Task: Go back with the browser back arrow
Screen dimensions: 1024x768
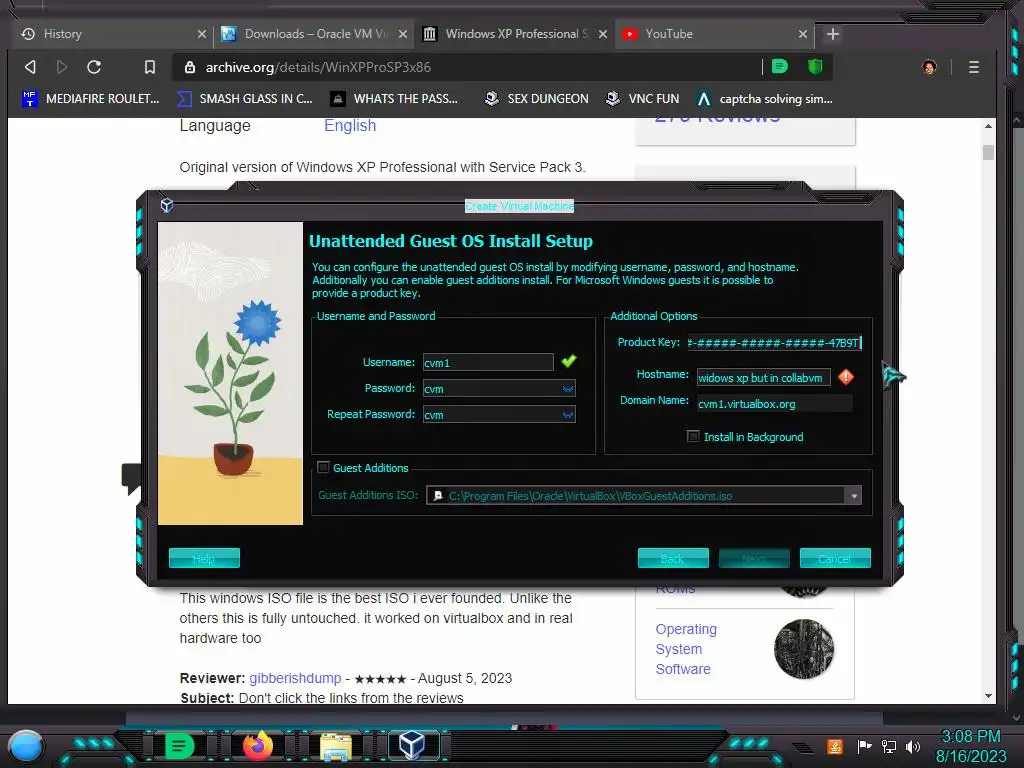Action: click(x=30, y=67)
